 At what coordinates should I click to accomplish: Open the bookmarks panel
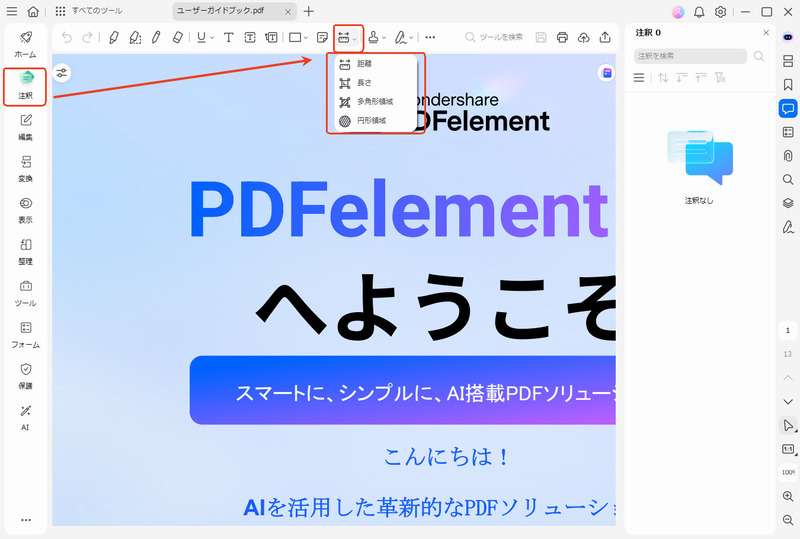[788, 85]
